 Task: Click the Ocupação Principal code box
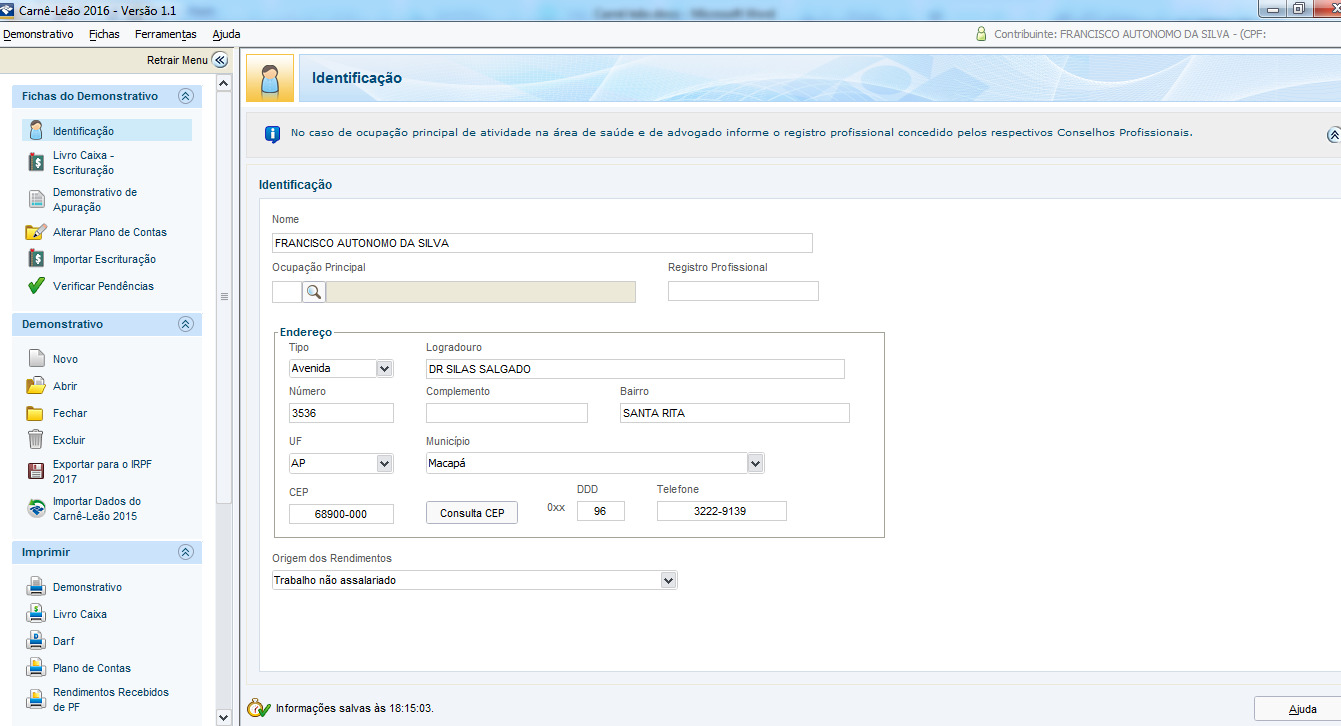point(287,292)
